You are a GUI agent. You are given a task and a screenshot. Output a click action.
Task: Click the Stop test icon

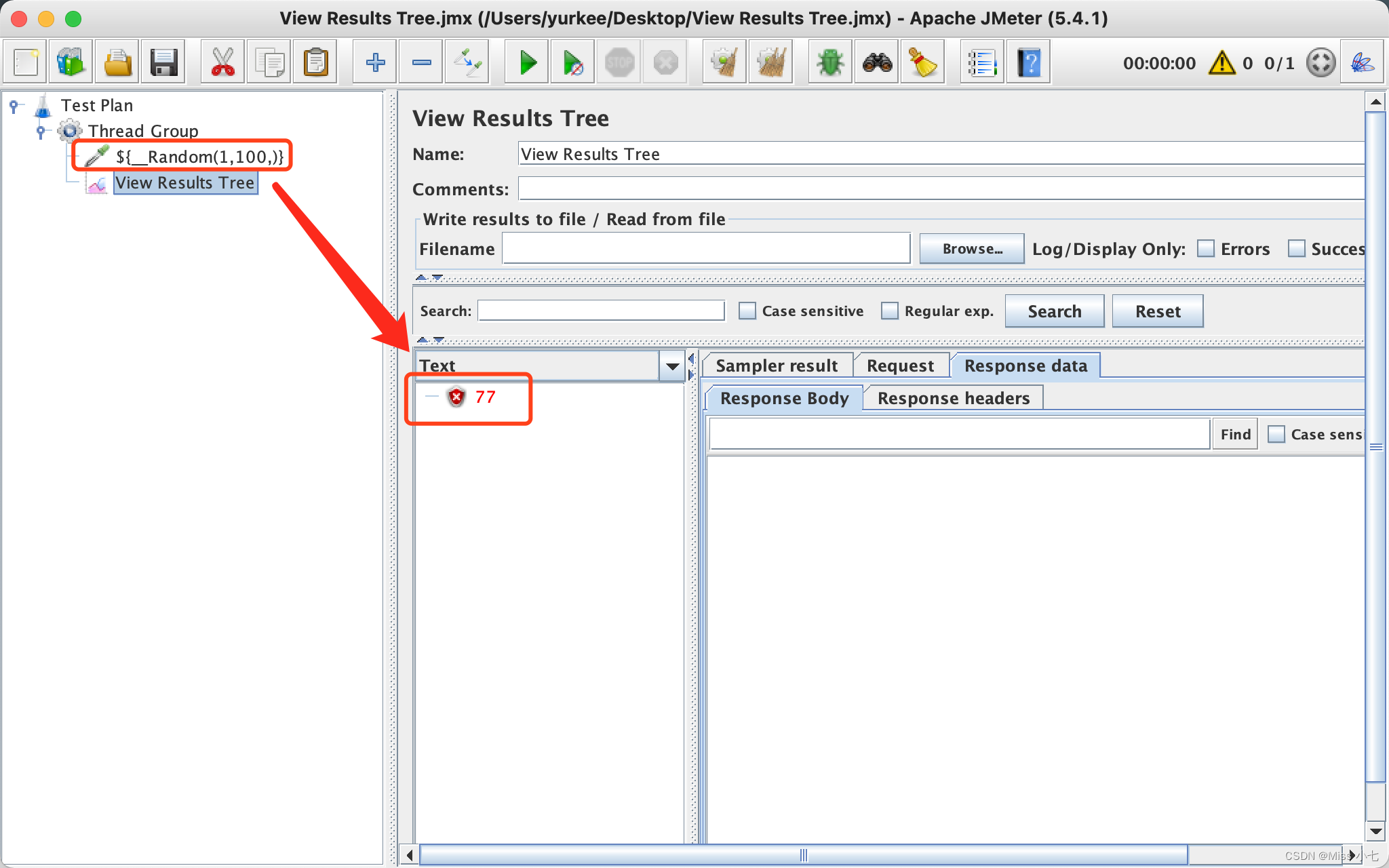pos(619,62)
